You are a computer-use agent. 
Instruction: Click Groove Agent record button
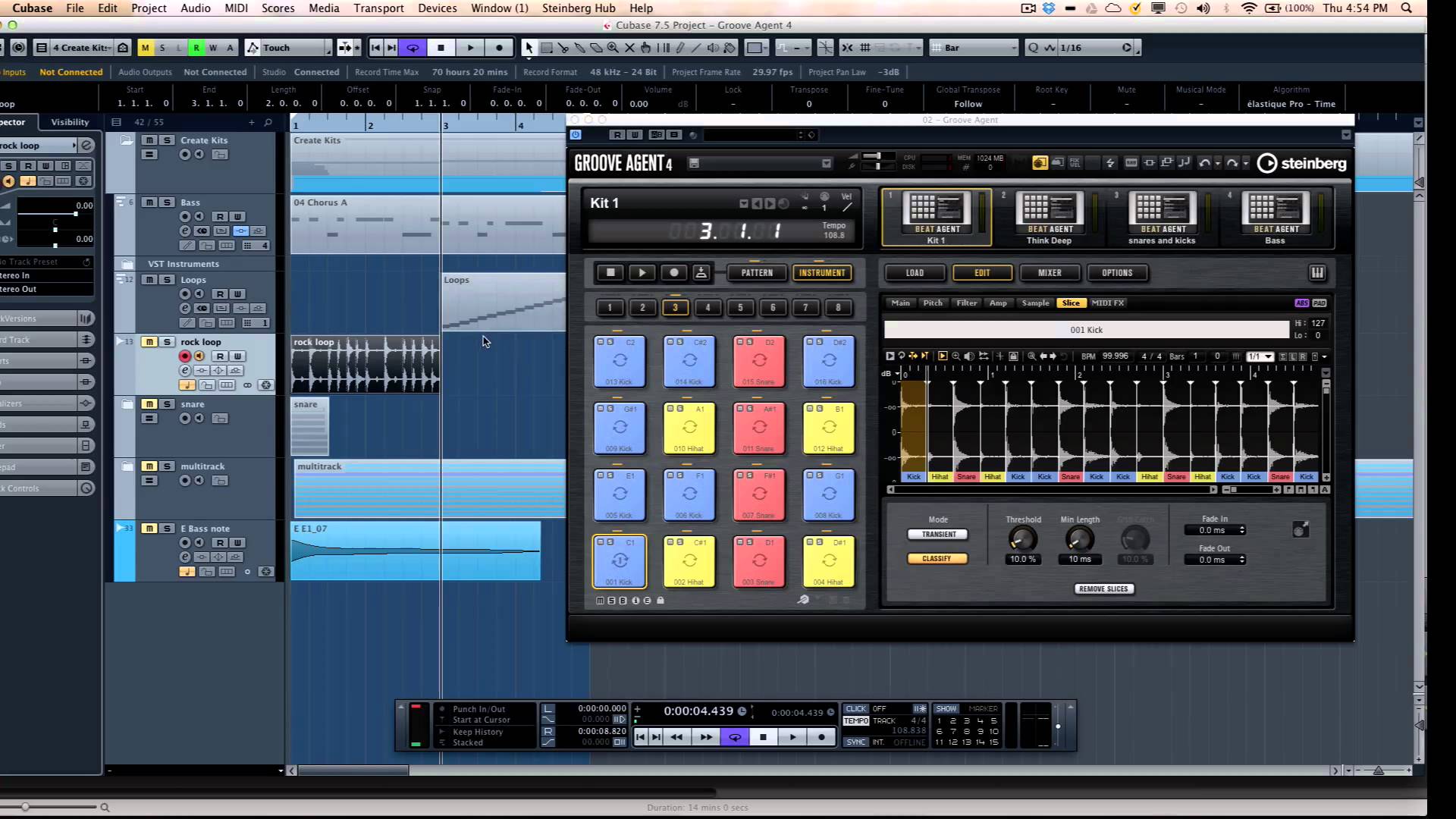pyautogui.click(x=673, y=273)
